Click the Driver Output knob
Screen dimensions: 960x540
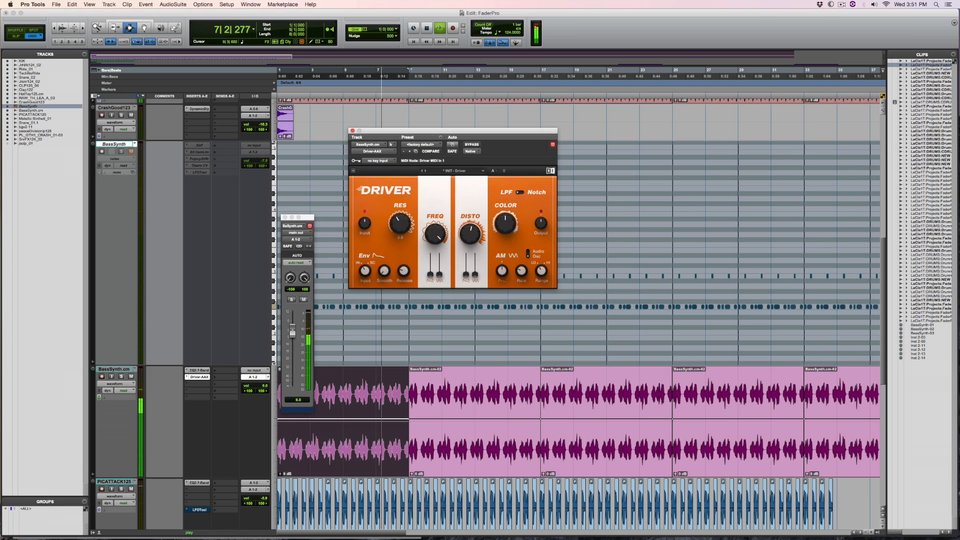click(x=541, y=223)
